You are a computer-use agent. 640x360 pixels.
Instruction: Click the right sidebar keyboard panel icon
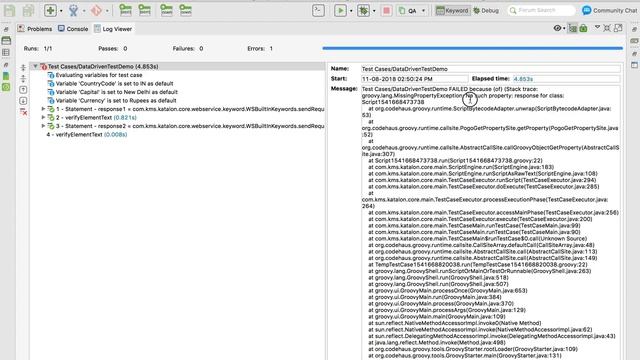(x=634, y=41)
